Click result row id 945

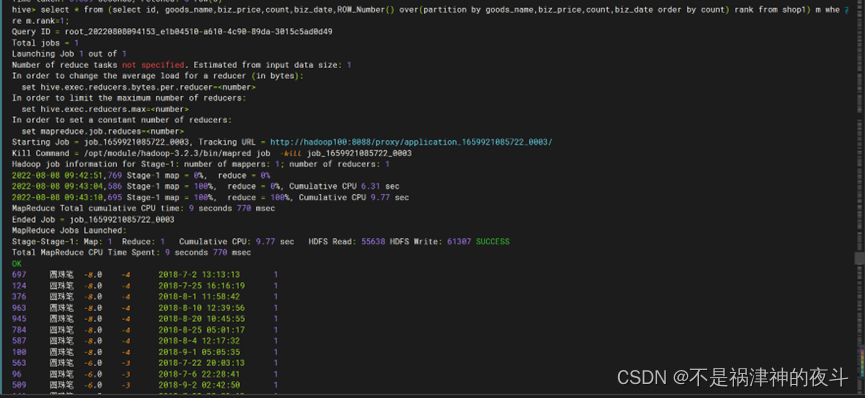[x=19, y=319]
